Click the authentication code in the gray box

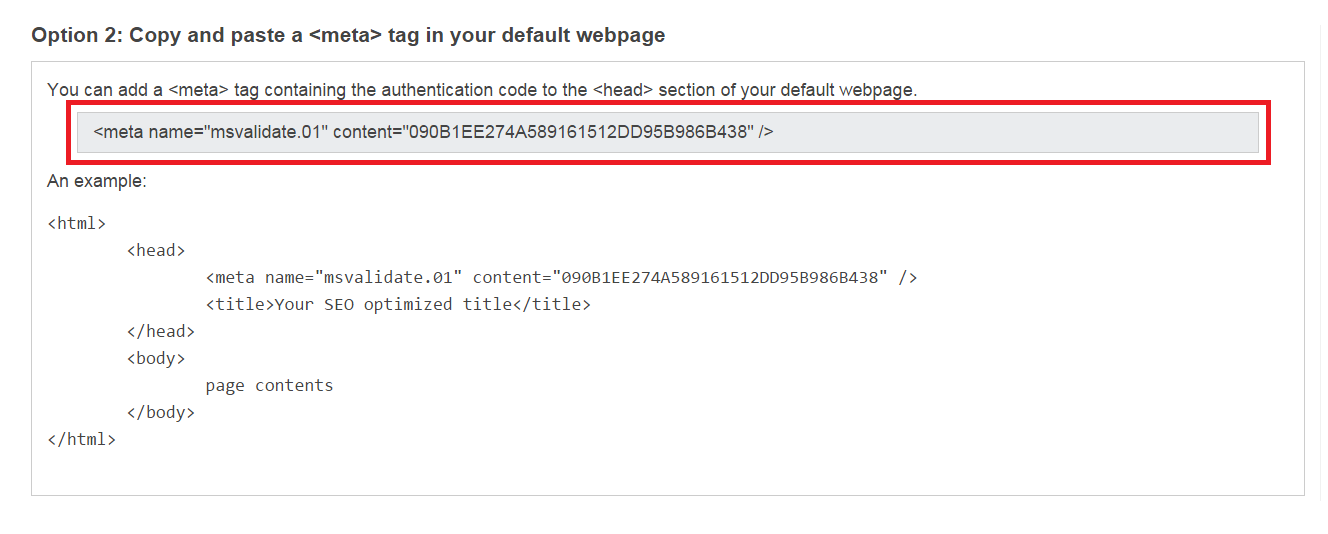coord(579,132)
